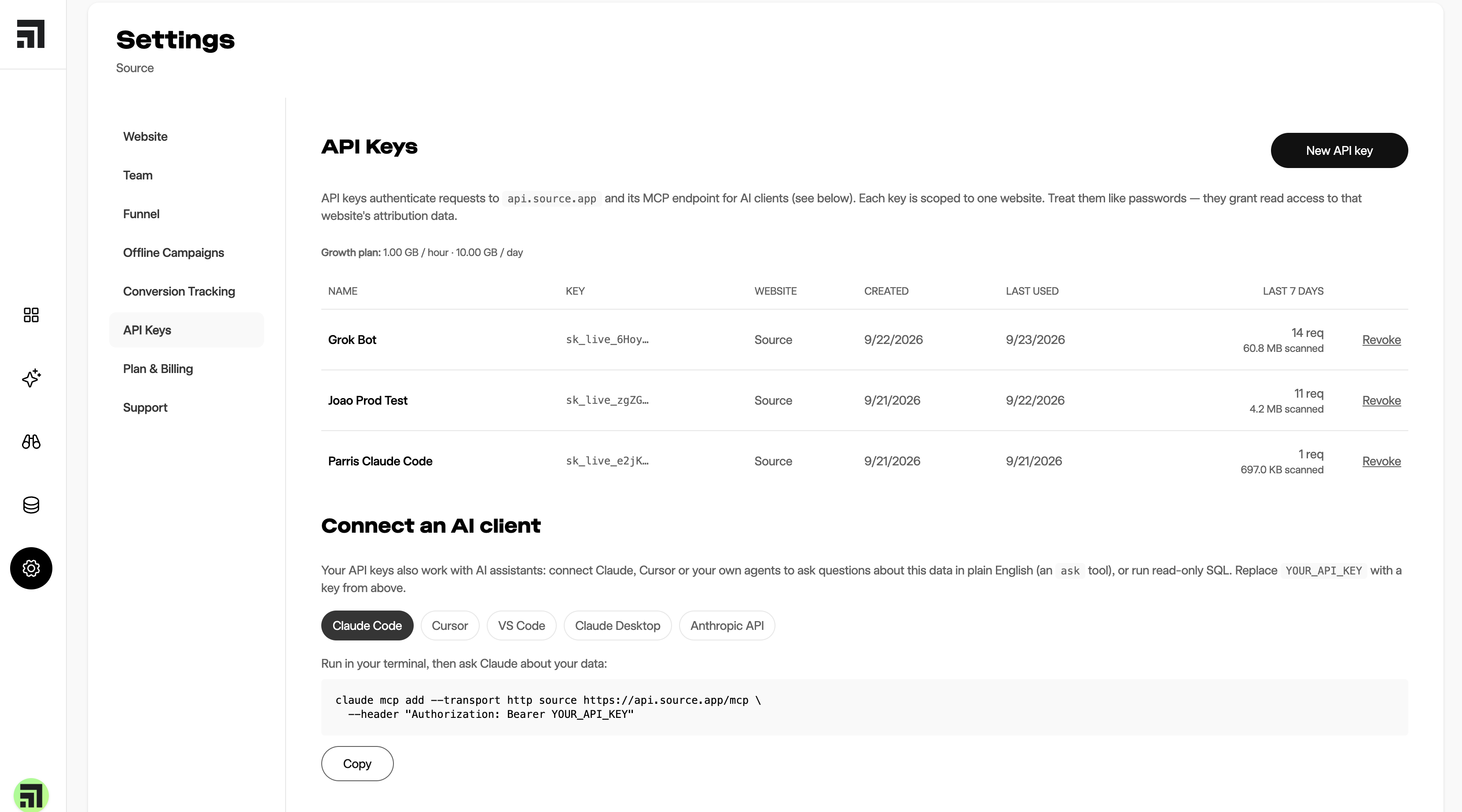This screenshot has height=812, width=1462.
Task: Click the settings gear icon in the sidebar
Action: coord(31,568)
